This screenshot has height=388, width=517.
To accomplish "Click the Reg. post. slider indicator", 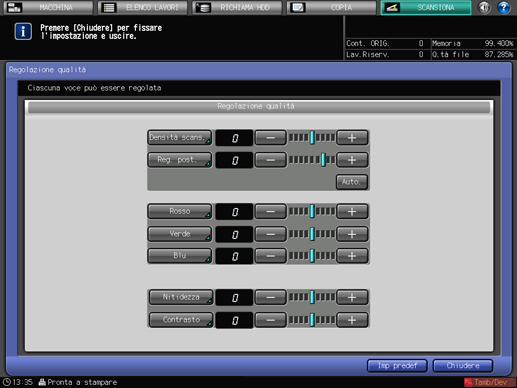I will coord(323,160).
